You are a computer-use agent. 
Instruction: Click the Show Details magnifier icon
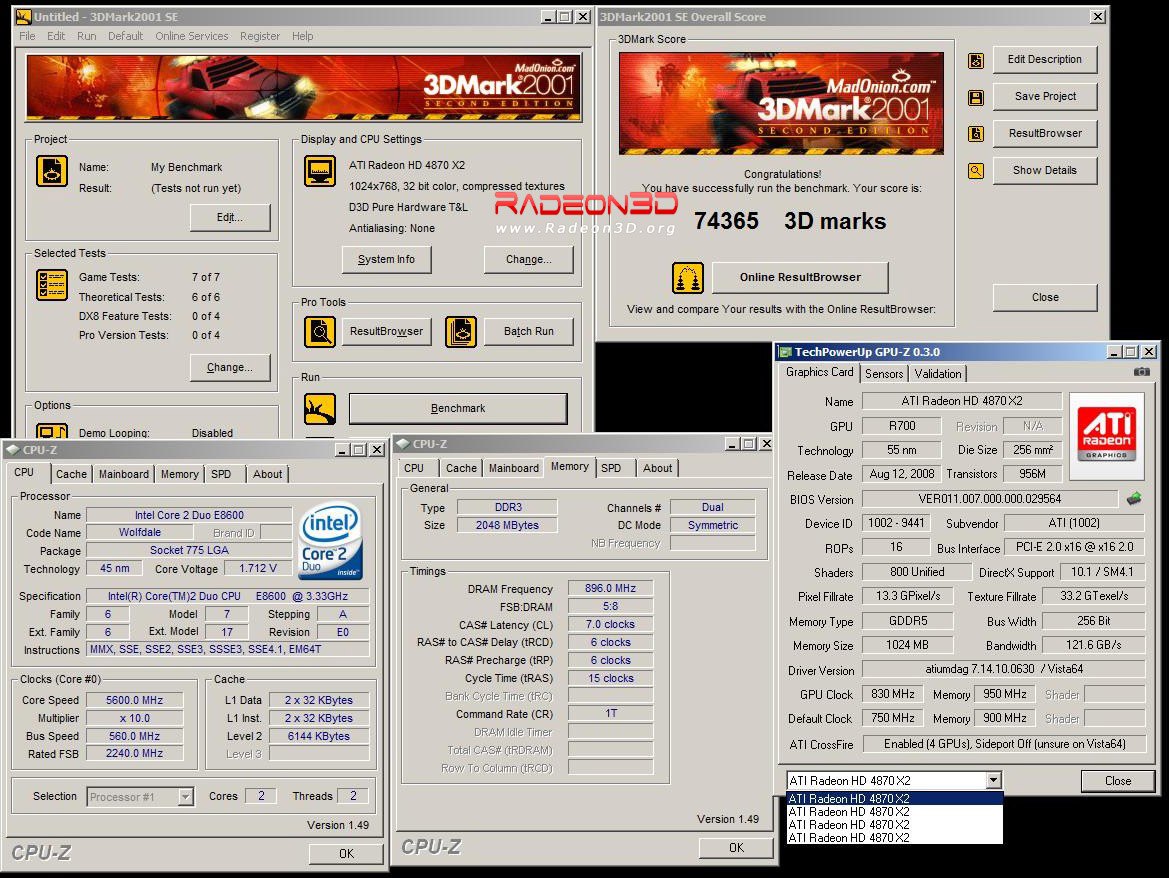coord(976,171)
